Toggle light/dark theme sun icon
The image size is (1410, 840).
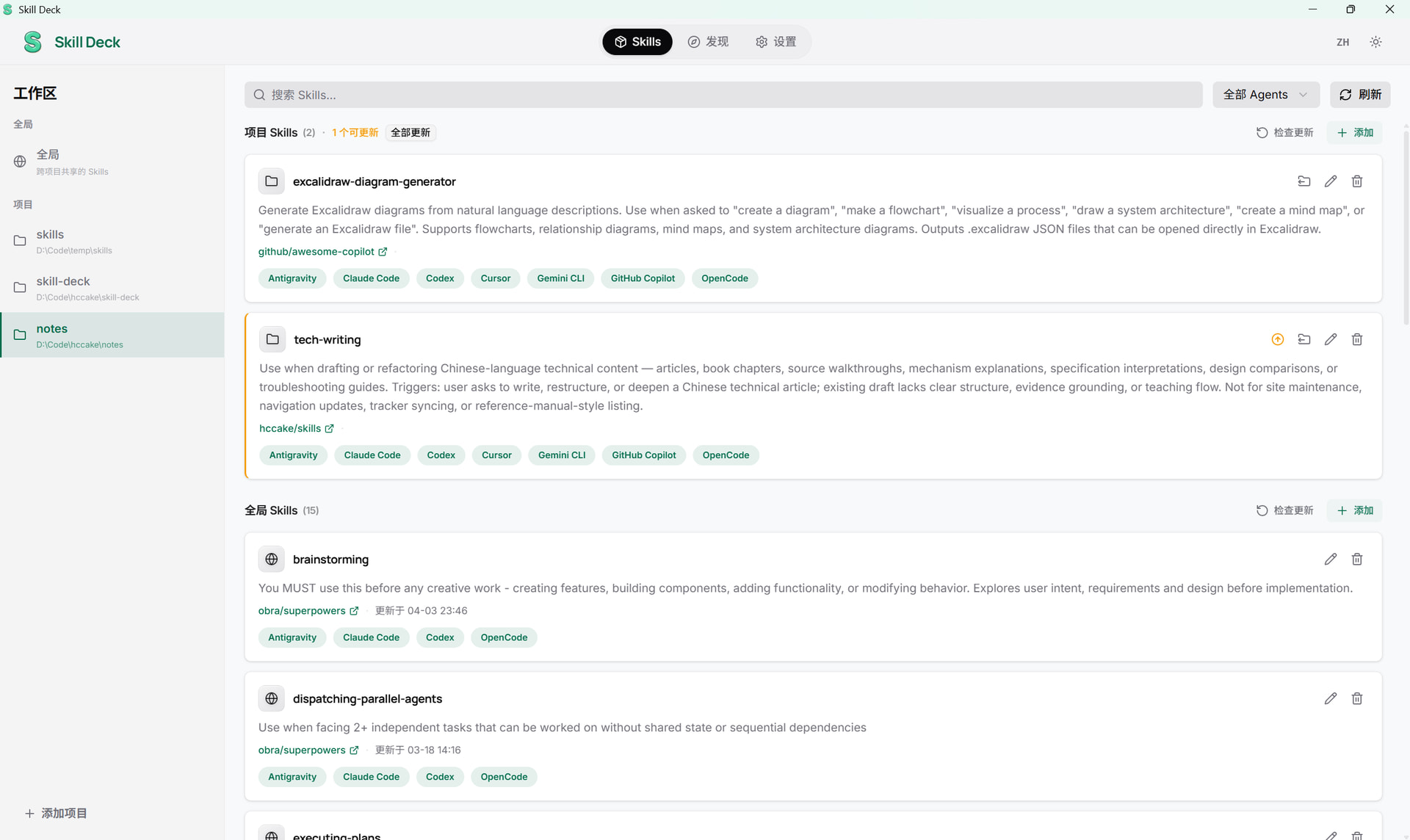click(x=1375, y=42)
